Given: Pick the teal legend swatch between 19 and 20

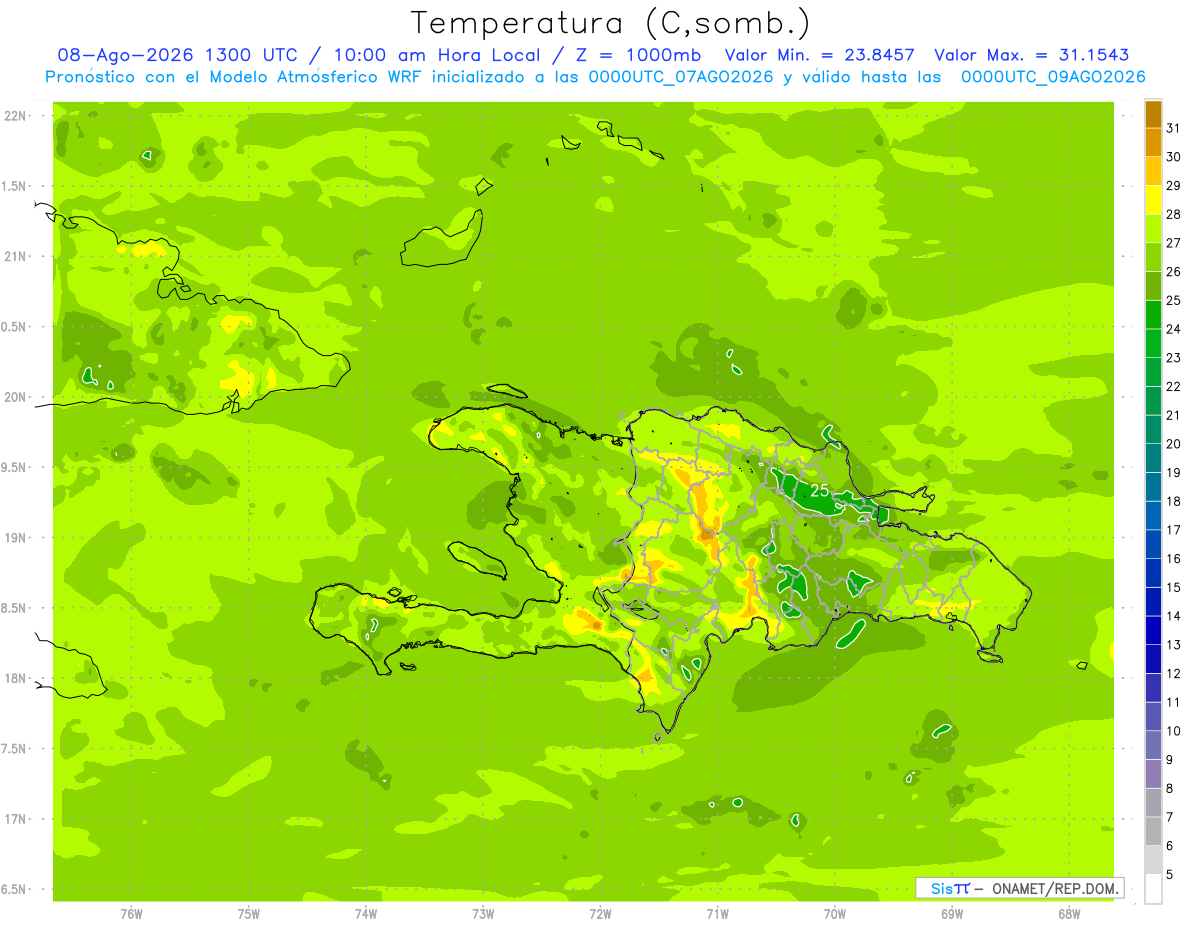Looking at the screenshot, I should click(1153, 458).
